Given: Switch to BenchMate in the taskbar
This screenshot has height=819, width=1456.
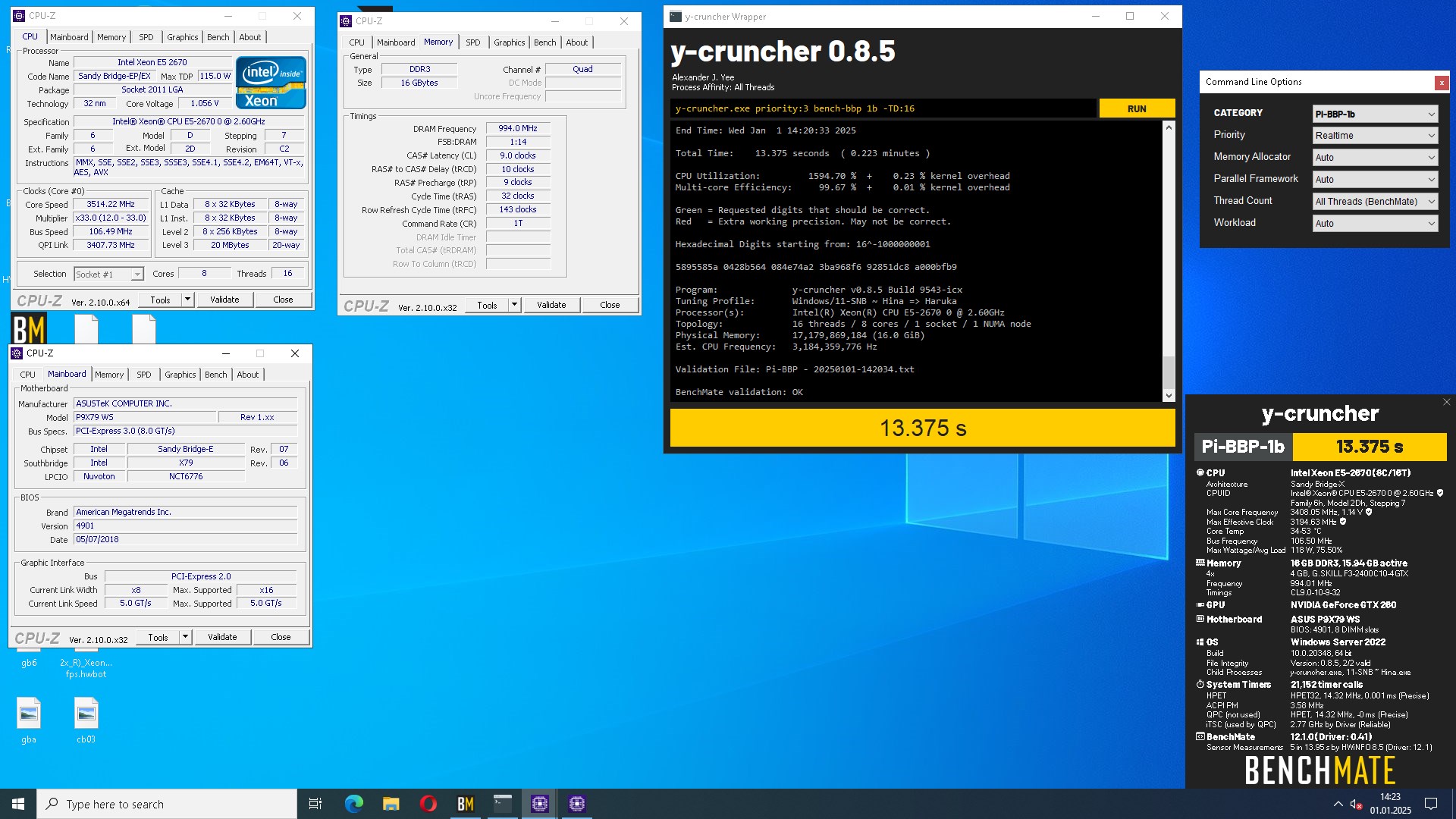Looking at the screenshot, I should click(x=465, y=804).
